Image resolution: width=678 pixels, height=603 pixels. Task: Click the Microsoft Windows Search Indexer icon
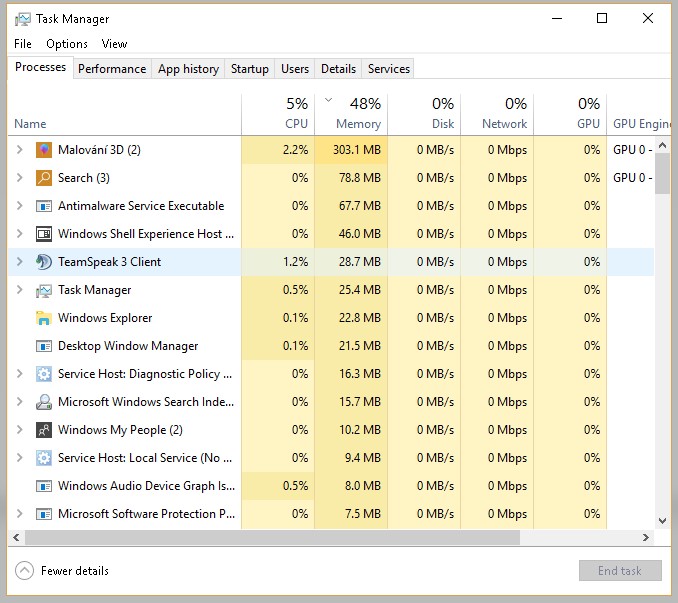(x=44, y=402)
